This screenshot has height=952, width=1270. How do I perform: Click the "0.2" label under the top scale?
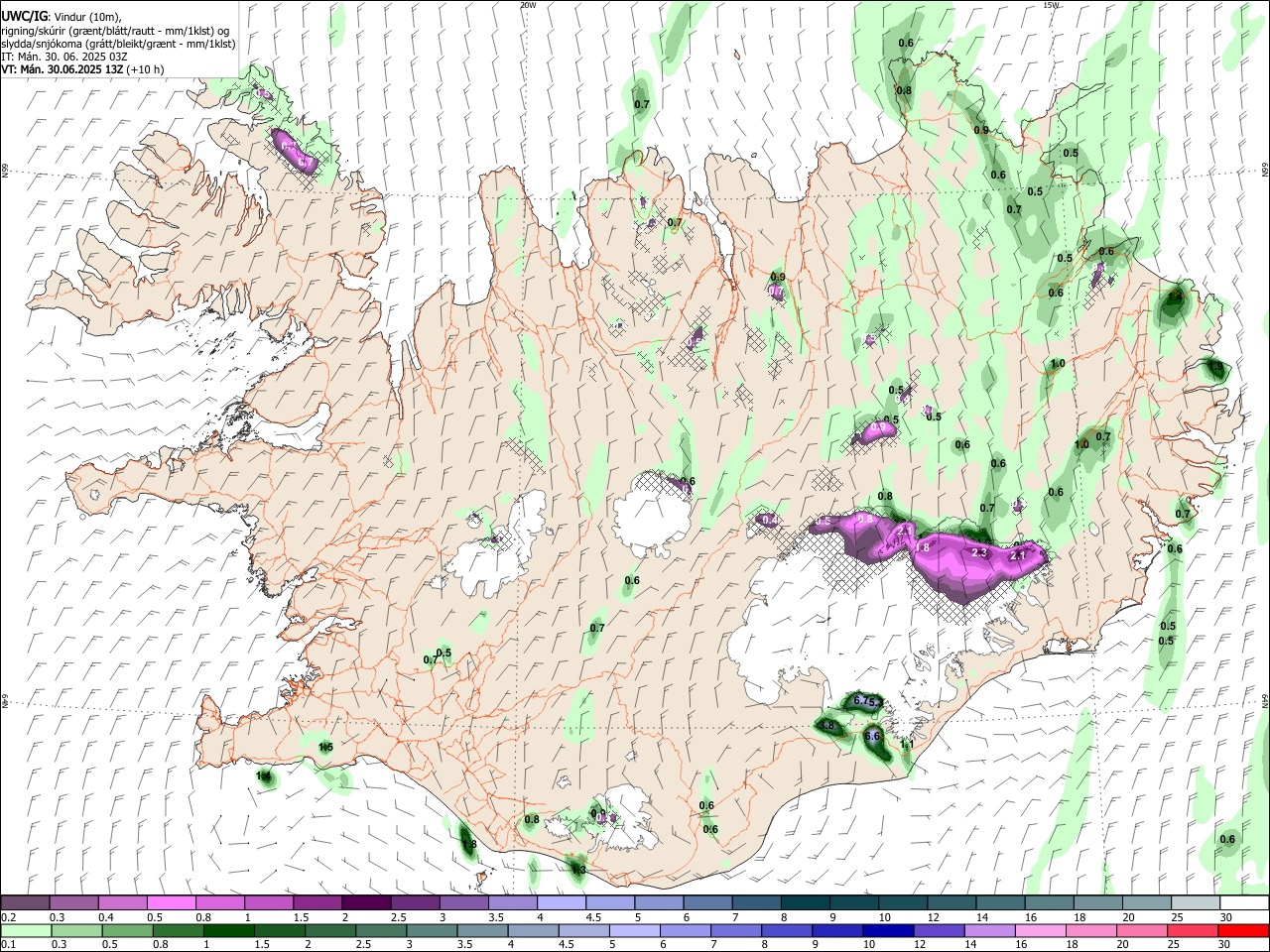pos(9,917)
